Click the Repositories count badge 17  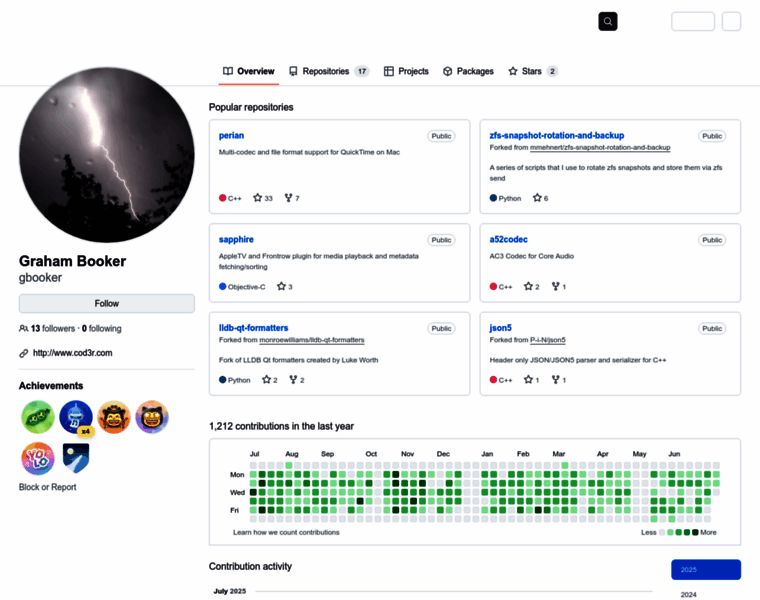362,71
